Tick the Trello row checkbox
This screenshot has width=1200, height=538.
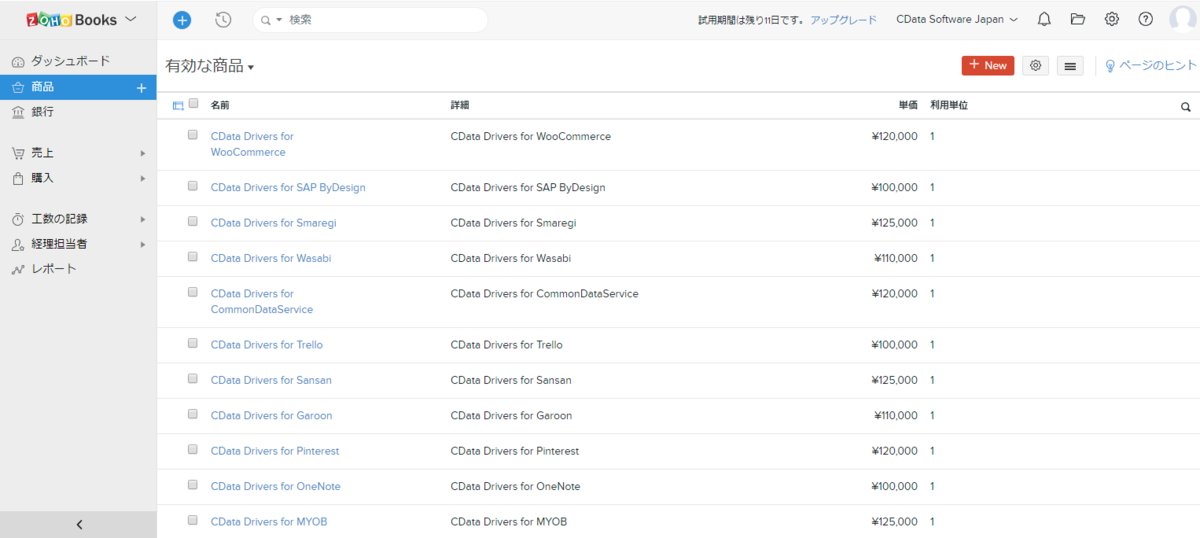[192, 343]
